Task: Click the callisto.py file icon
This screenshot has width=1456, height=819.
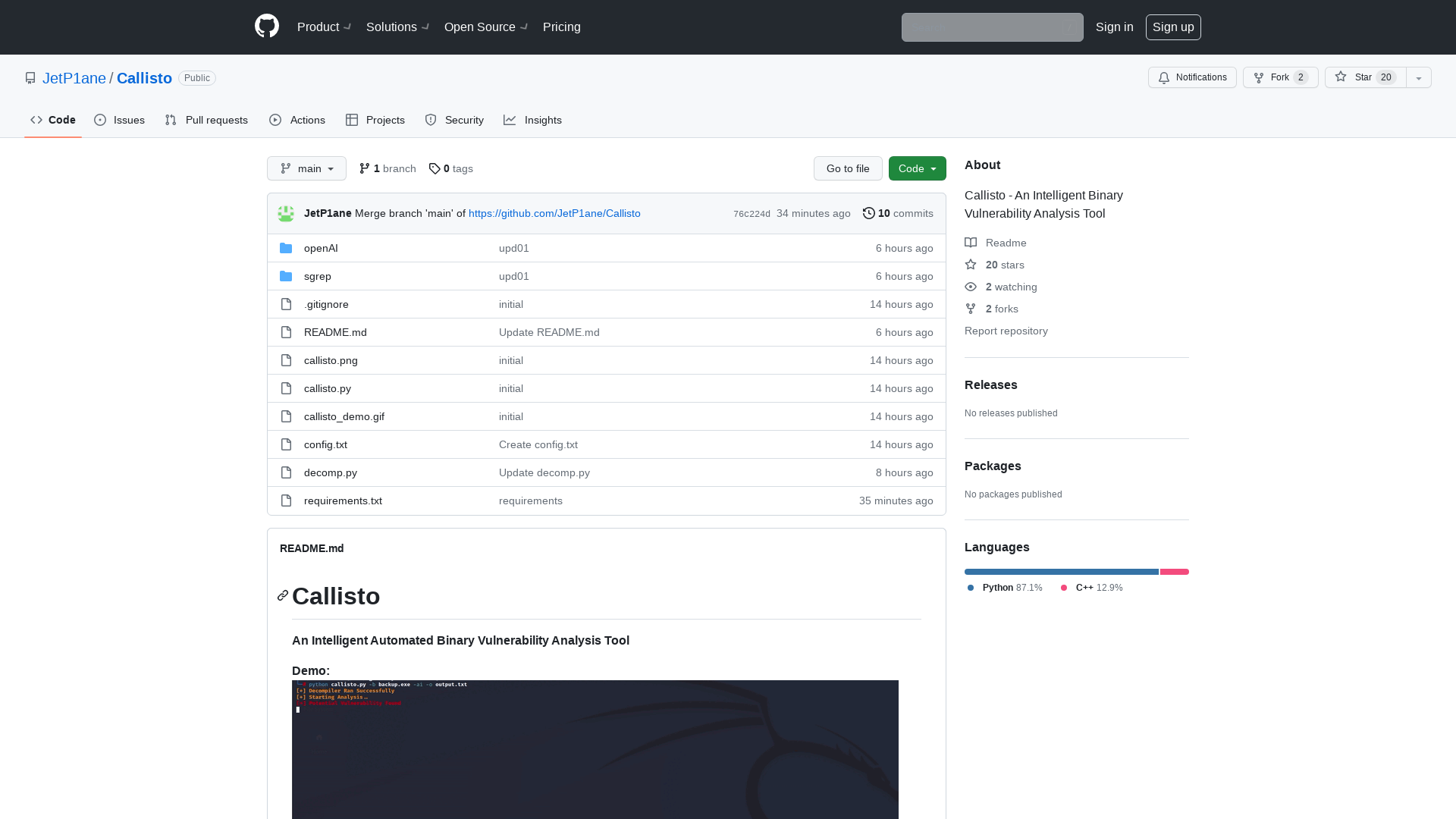Action: coord(286,388)
